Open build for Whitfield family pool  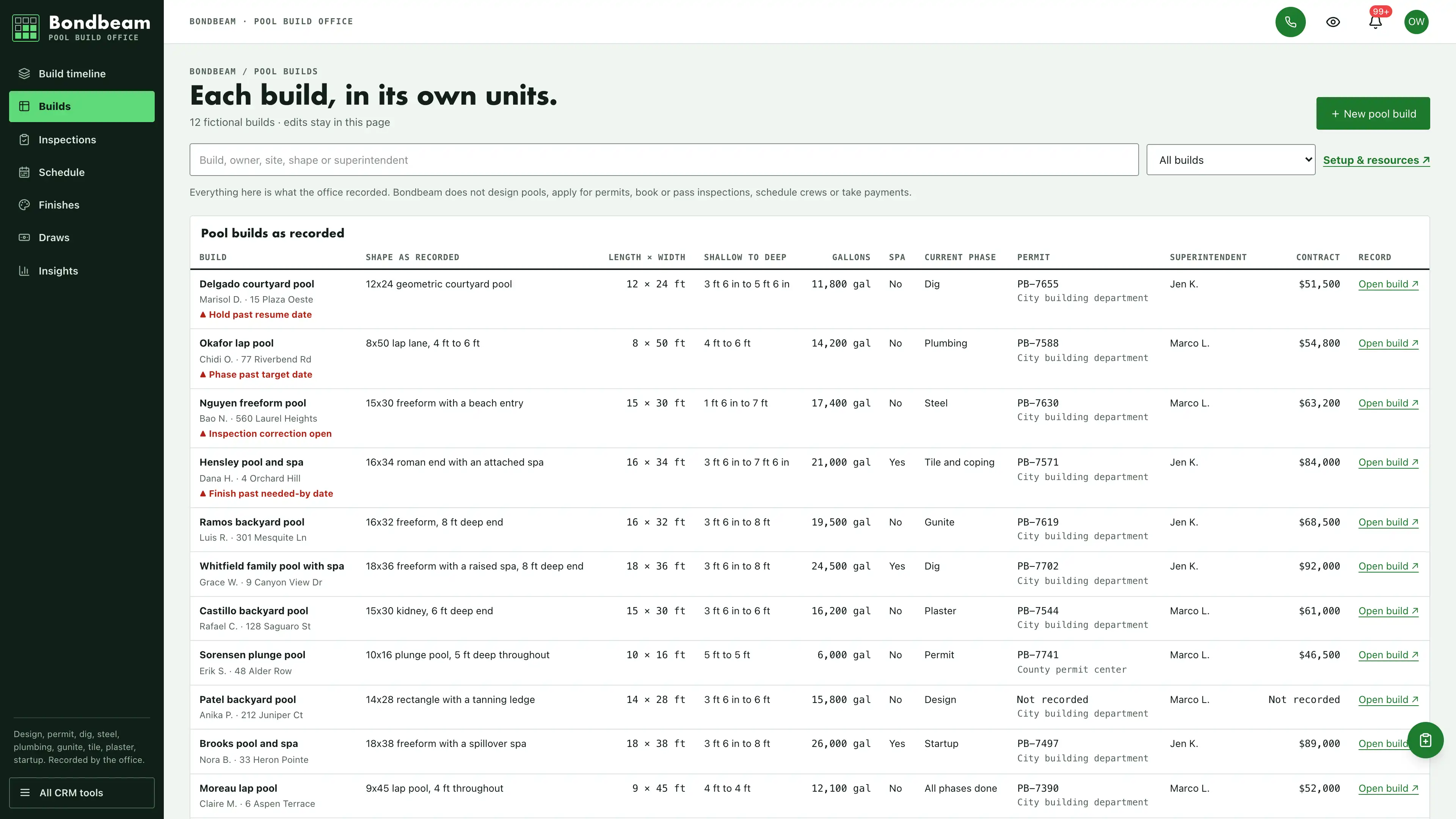1388,566
